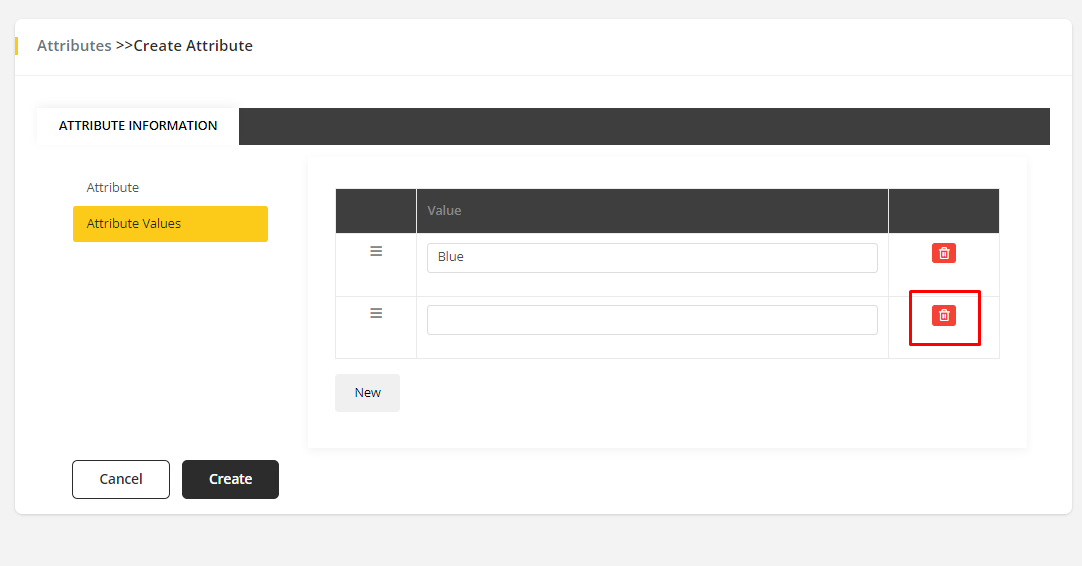Focus the Blue value input field
The height and width of the screenshot is (566, 1082).
pyautogui.click(x=652, y=257)
